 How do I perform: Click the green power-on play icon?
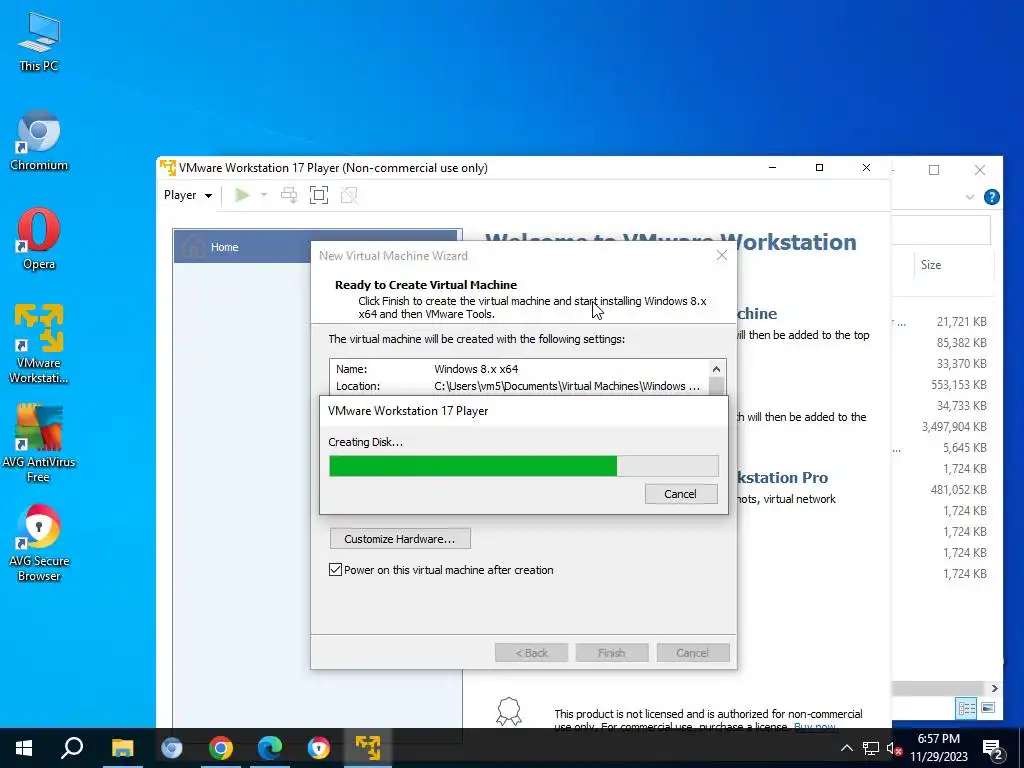click(242, 195)
